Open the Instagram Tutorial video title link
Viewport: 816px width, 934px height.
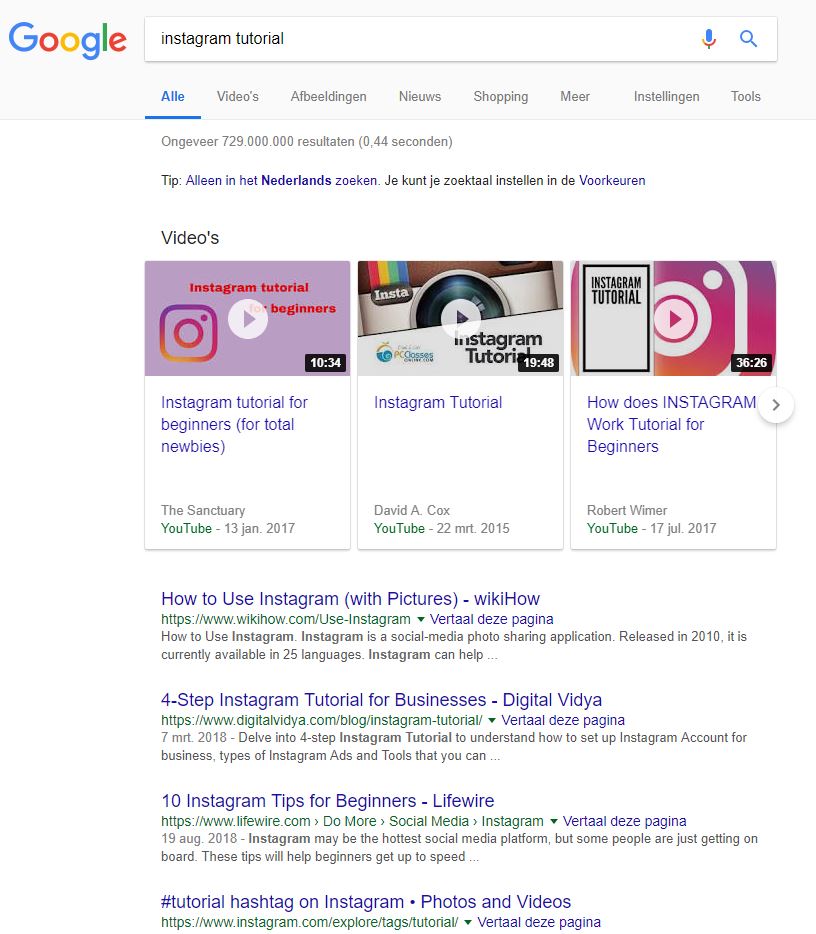pyautogui.click(x=438, y=403)
